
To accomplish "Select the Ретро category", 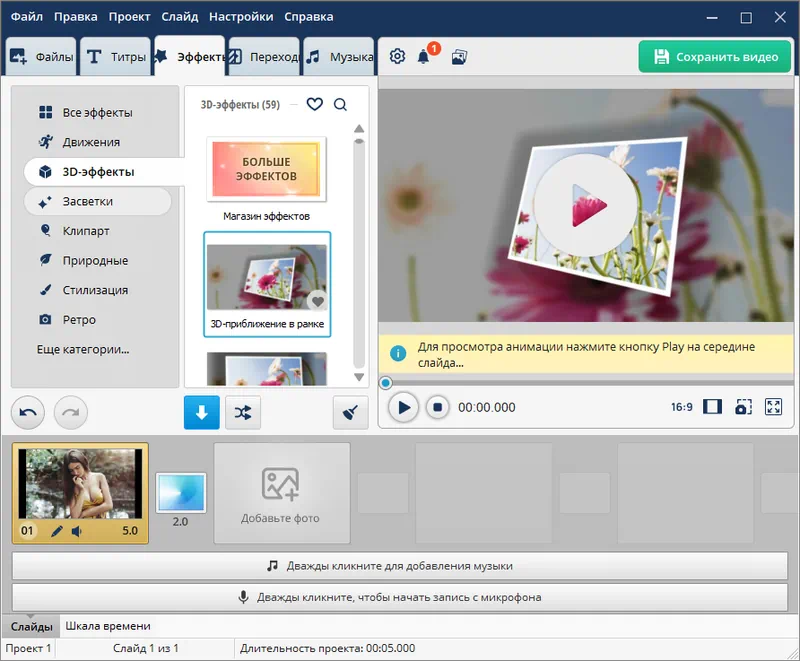I will (x=97, y=320).
